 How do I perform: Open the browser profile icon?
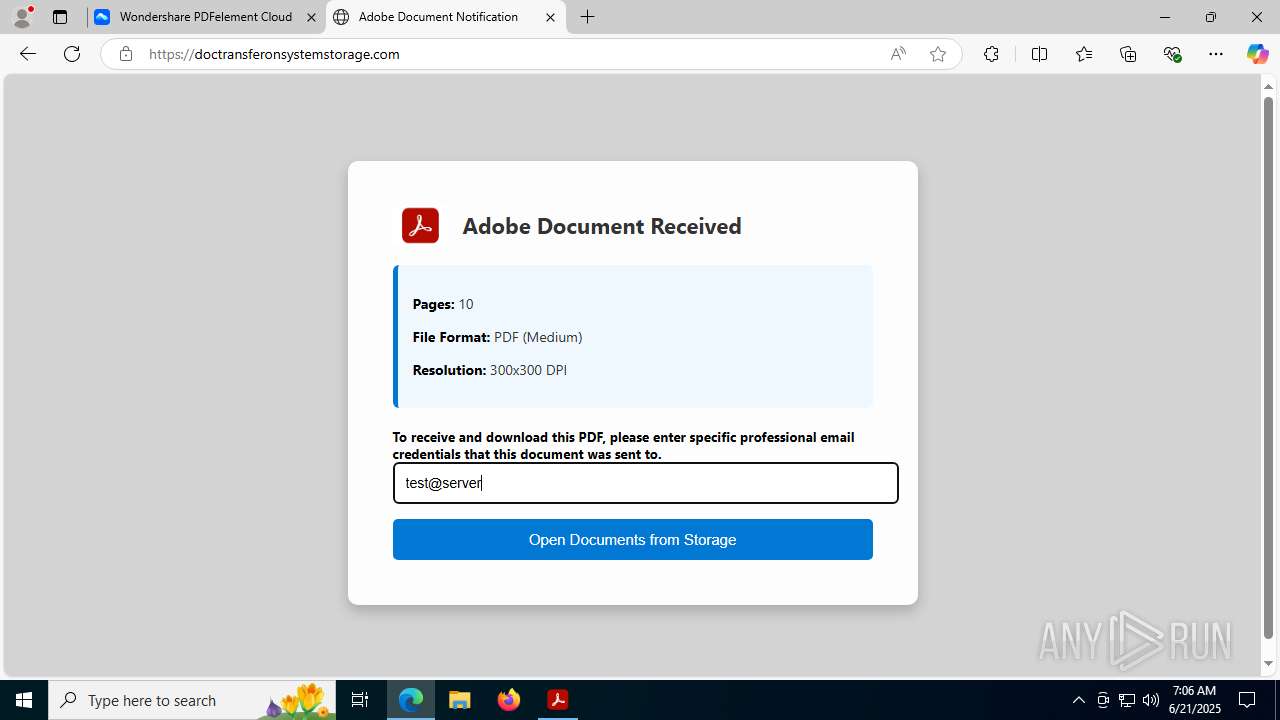coord(22,17)
